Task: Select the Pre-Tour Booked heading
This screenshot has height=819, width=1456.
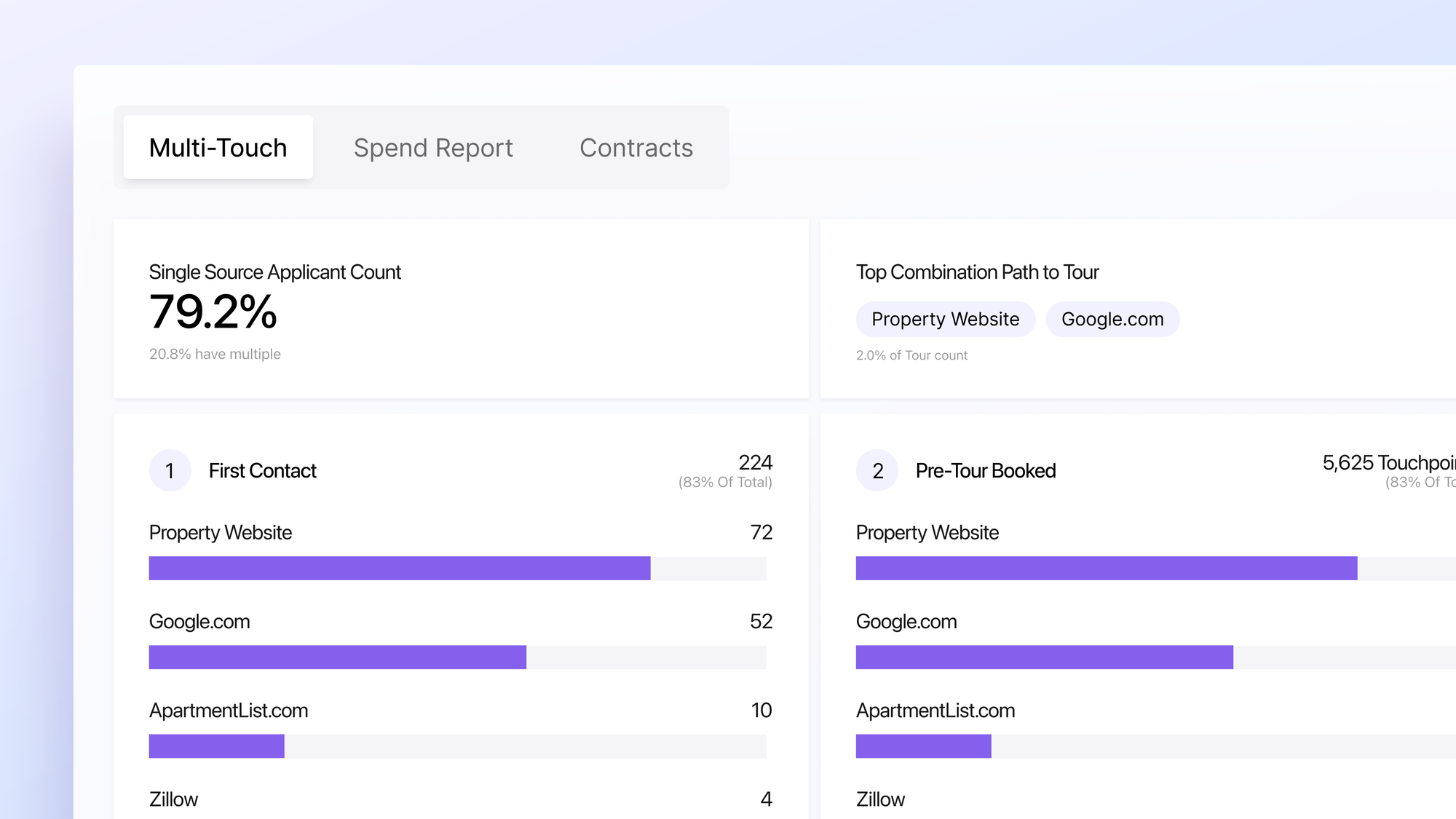Action: [x=985, y=471]
